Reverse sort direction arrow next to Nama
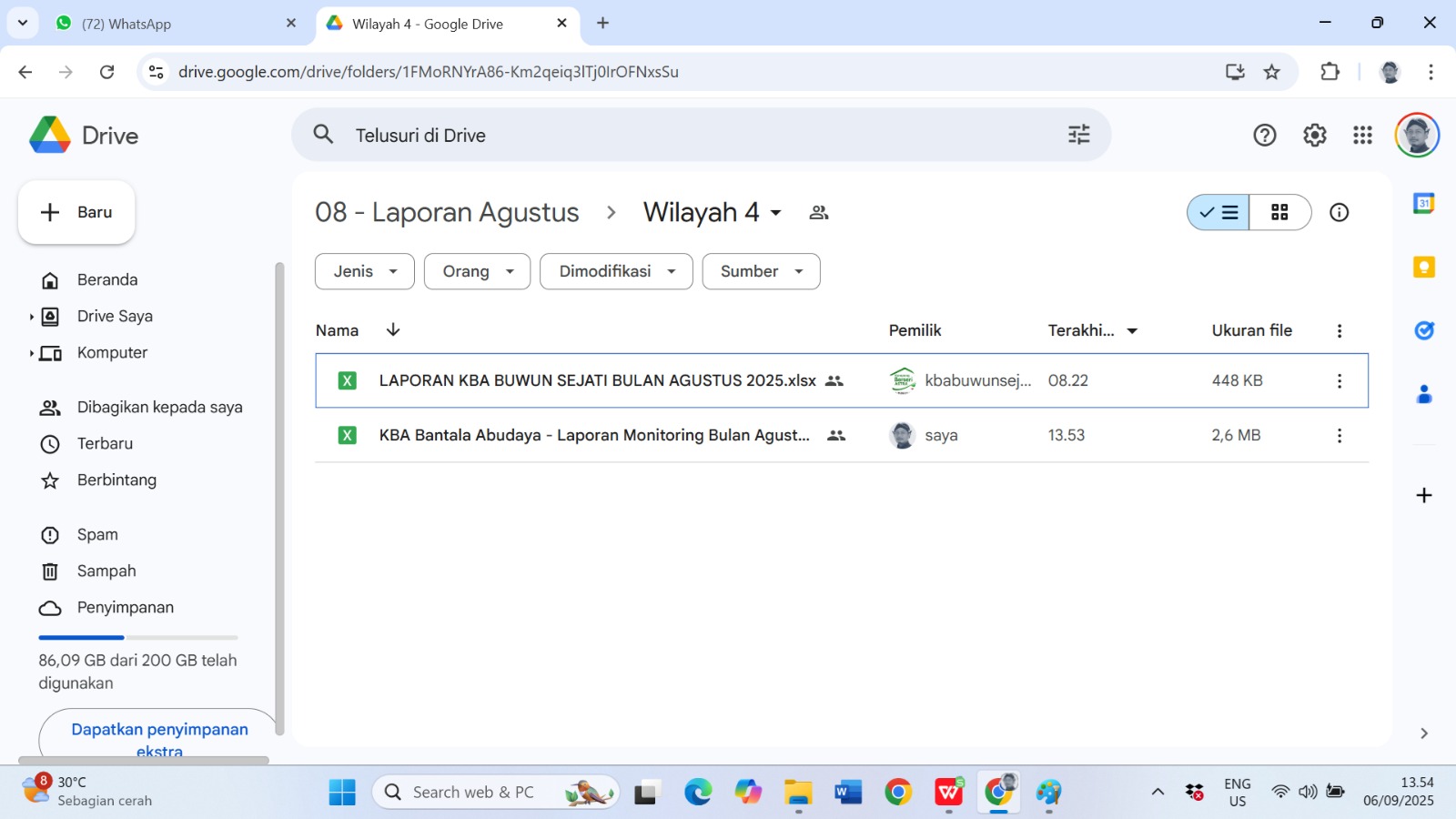The width and height of the screenshot is (1456, 819). pyautogui.click(x=393, y=330)
